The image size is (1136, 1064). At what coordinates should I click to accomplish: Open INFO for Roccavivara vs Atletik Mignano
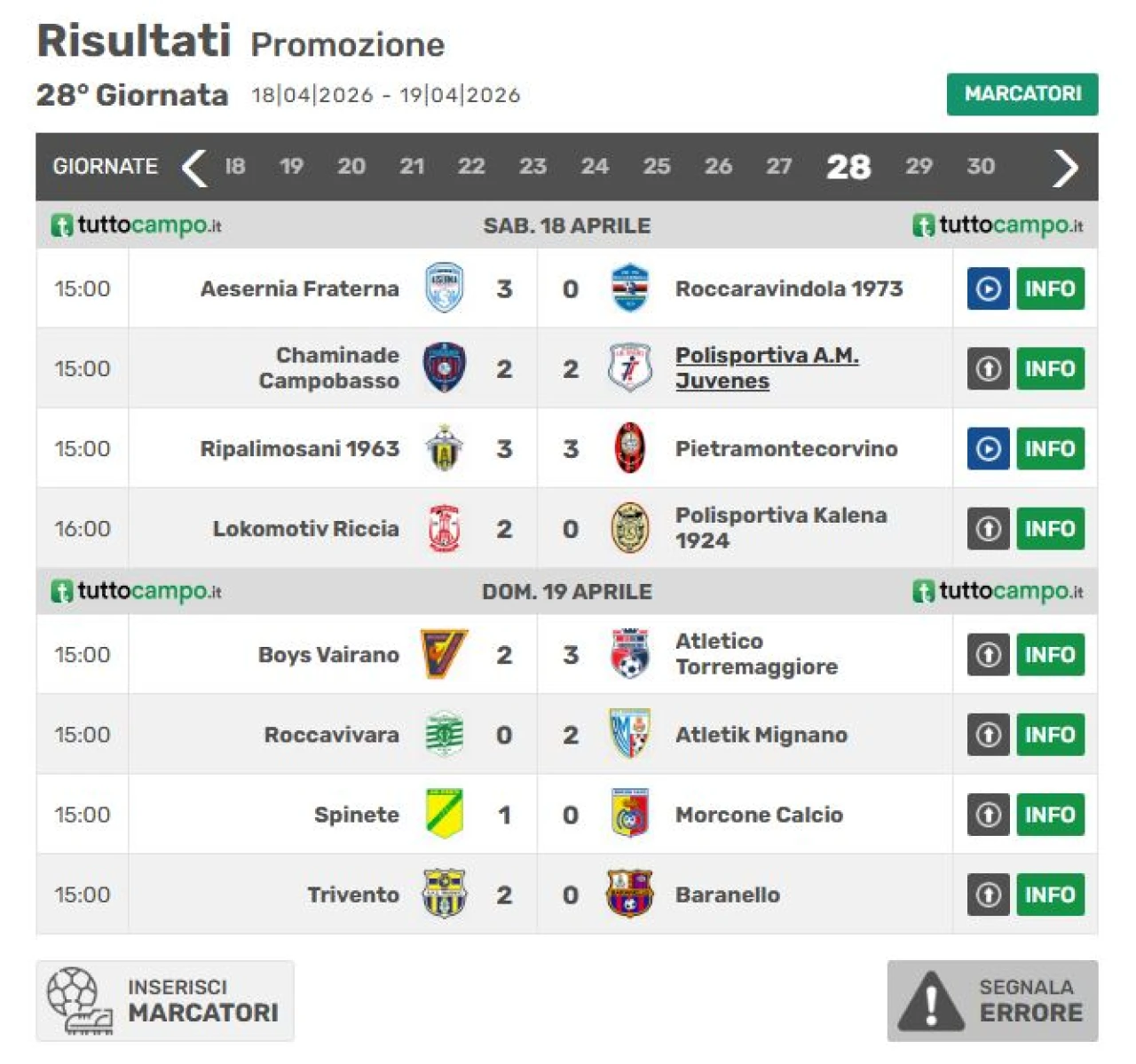[1050, 735]
